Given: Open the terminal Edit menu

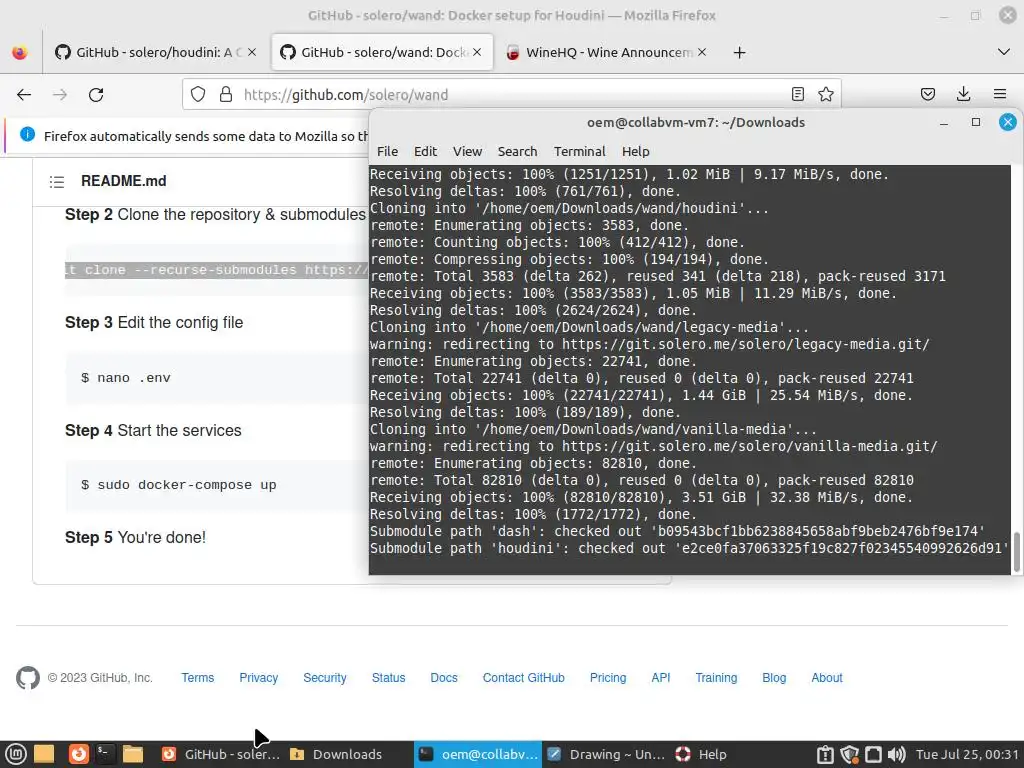Looking at the screenshot, I should point(425,152).
